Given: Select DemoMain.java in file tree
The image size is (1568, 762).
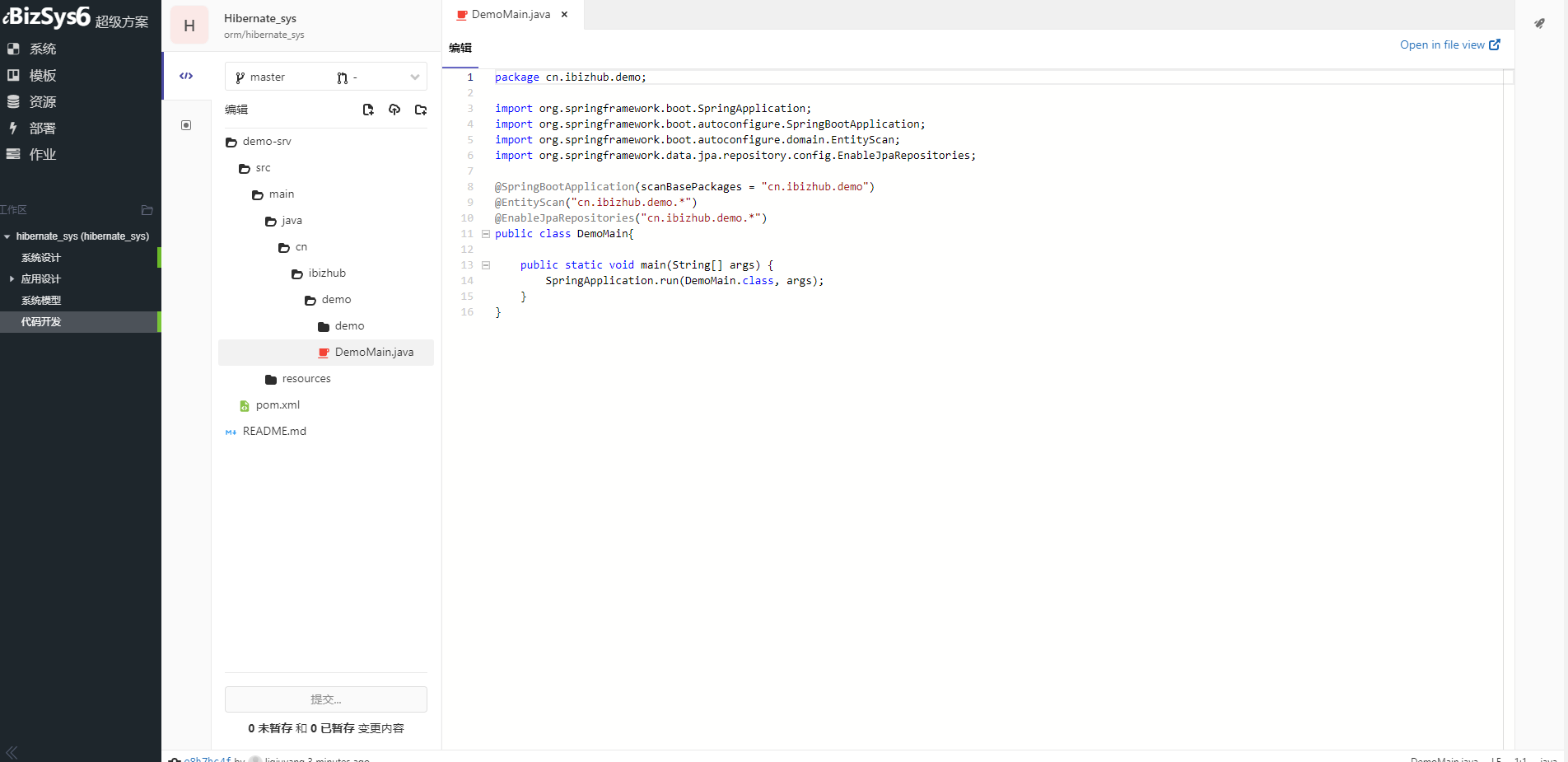Looking at the screenshot, I should (326, 353).
